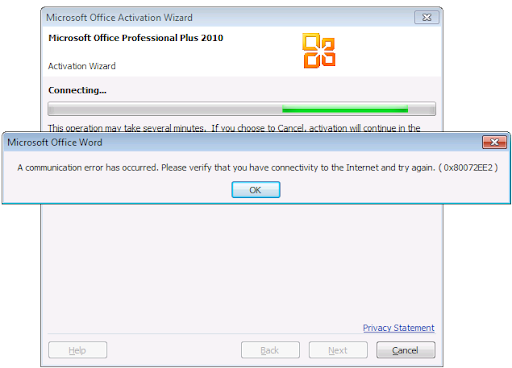
Task: Close the Activation Wizard window
Action: pyautogui.click(x=427, y=17)
